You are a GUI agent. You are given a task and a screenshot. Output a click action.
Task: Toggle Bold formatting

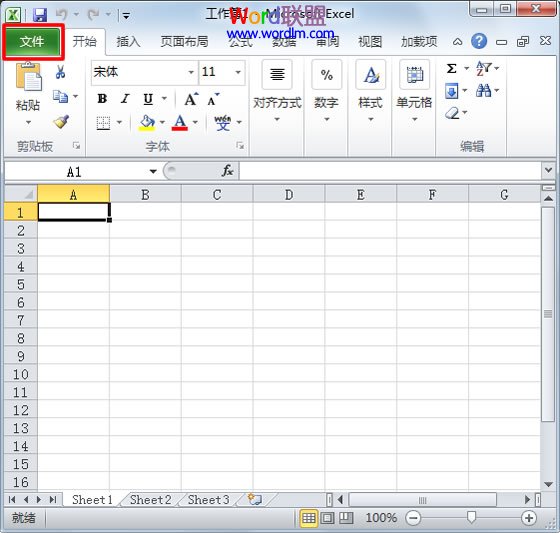tap(102, 99)
